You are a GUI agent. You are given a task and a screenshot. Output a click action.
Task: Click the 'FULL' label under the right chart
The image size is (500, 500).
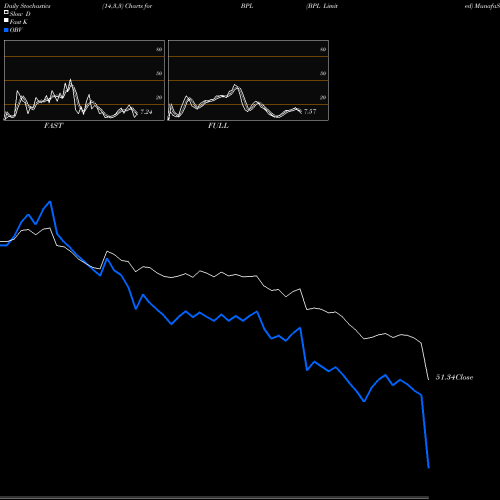[x=218, y=126]
